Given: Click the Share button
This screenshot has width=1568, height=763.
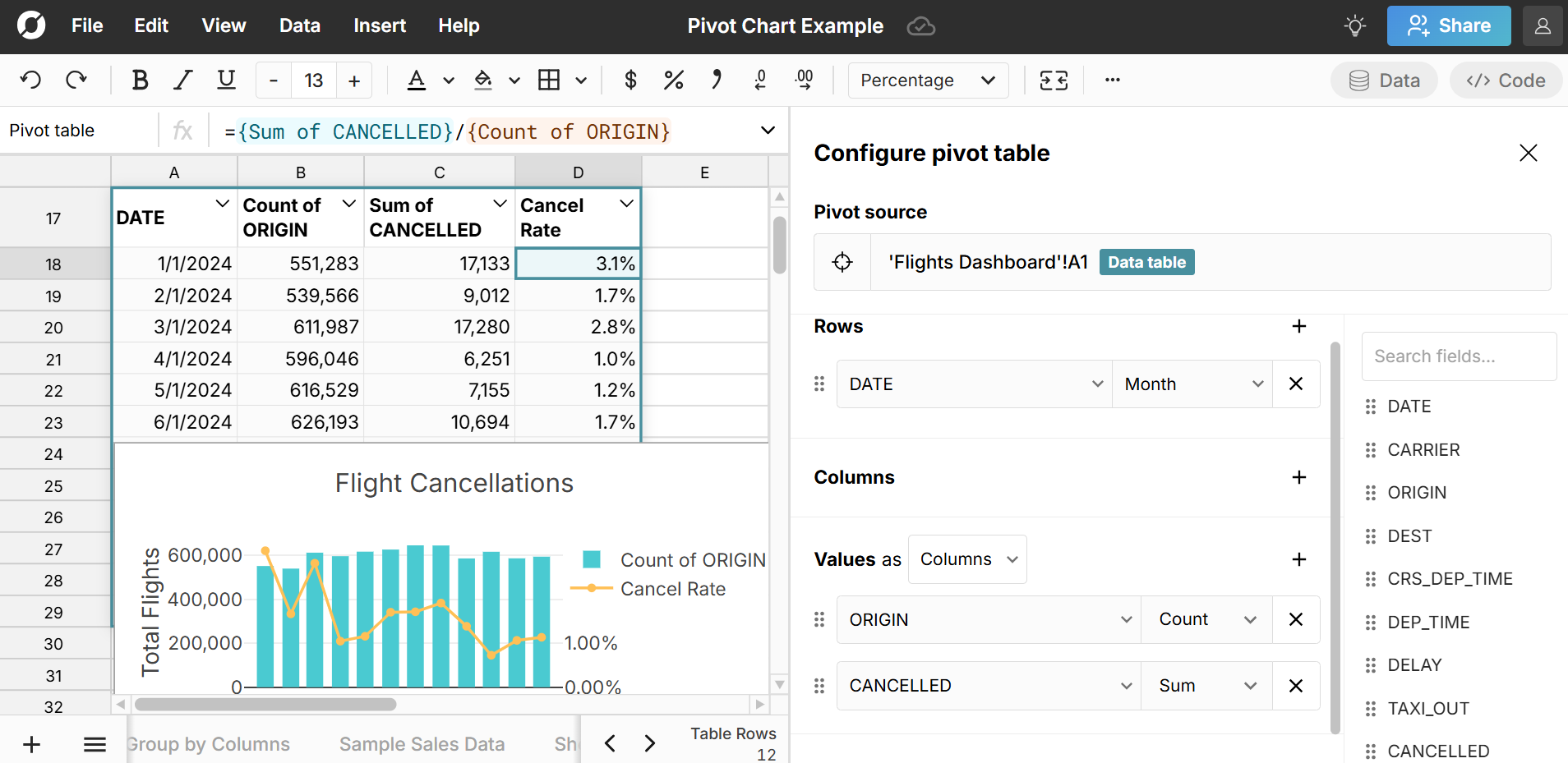Looking at the screenshot, I should coord(1447,25).
